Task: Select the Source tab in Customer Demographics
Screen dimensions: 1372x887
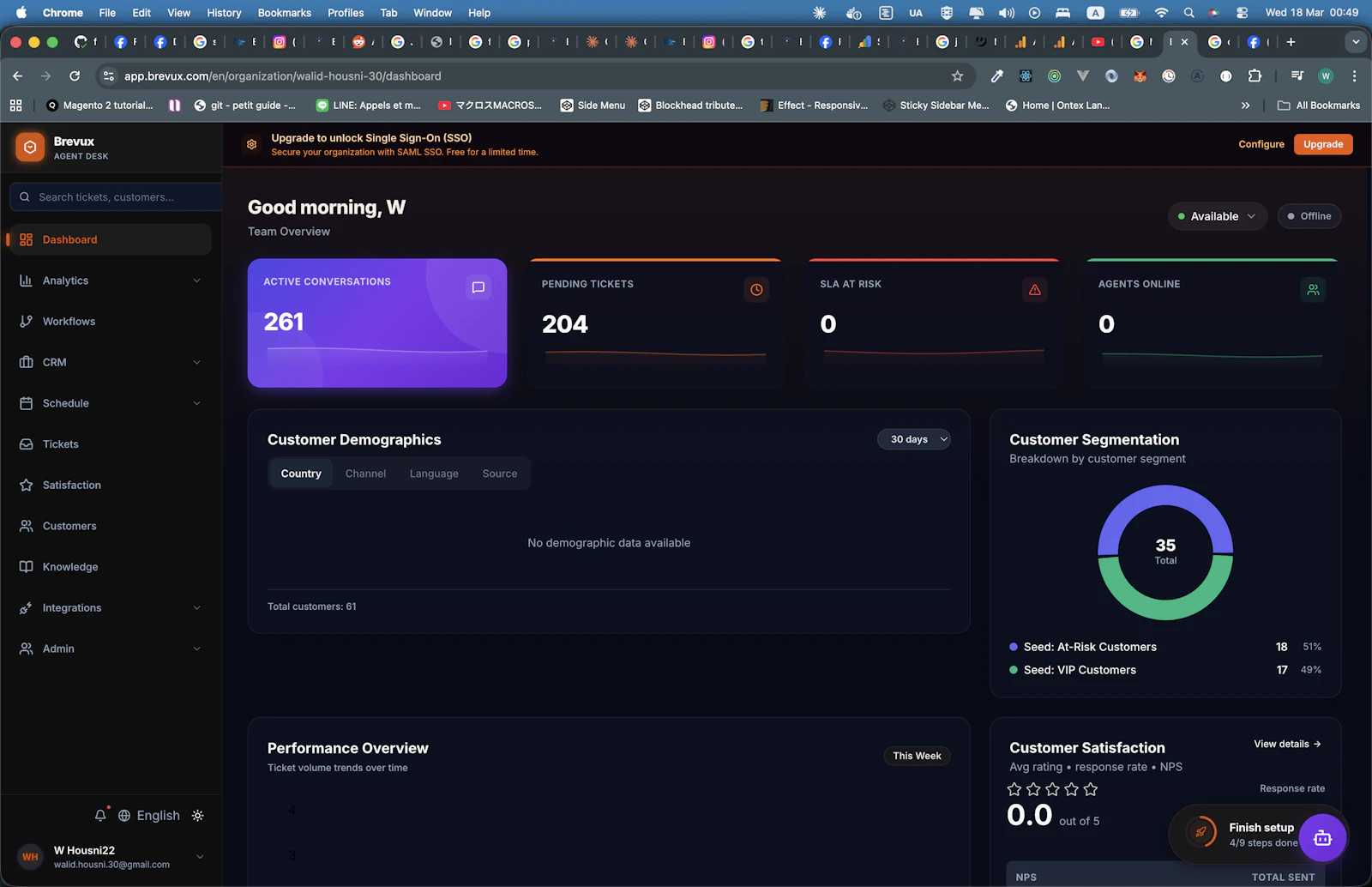Action: point(499,473)
